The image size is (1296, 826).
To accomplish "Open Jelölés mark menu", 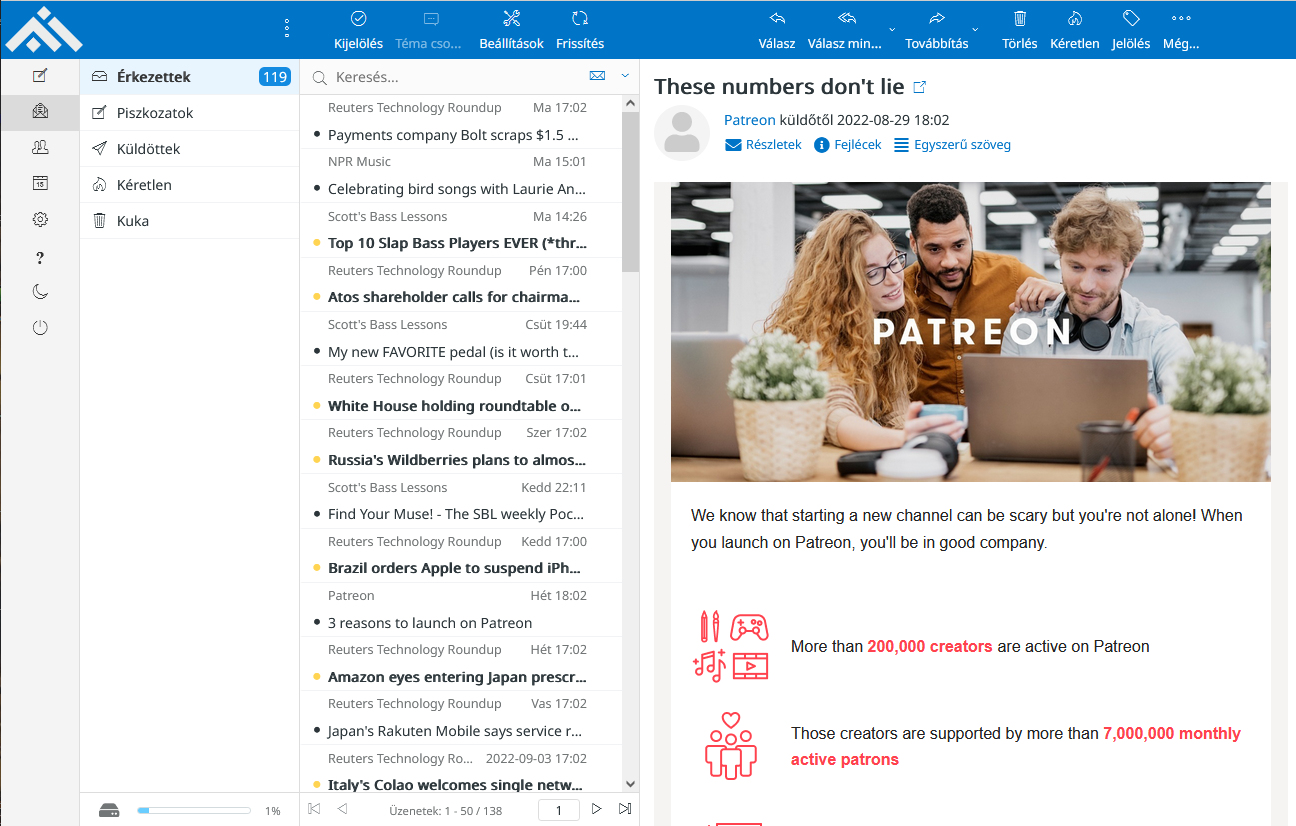I will click(1131, 30).
